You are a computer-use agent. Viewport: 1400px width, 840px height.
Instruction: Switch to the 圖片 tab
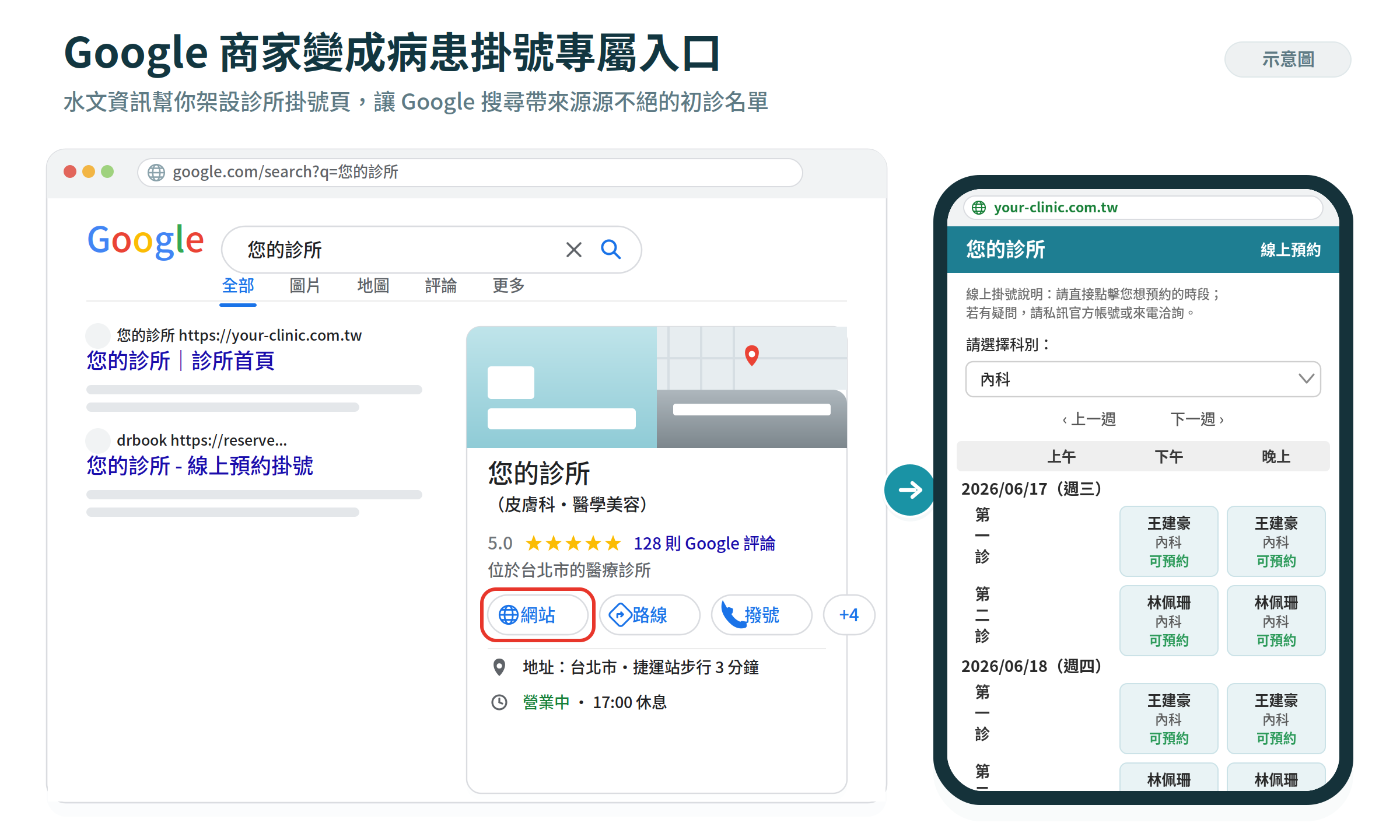coord(305,286)
